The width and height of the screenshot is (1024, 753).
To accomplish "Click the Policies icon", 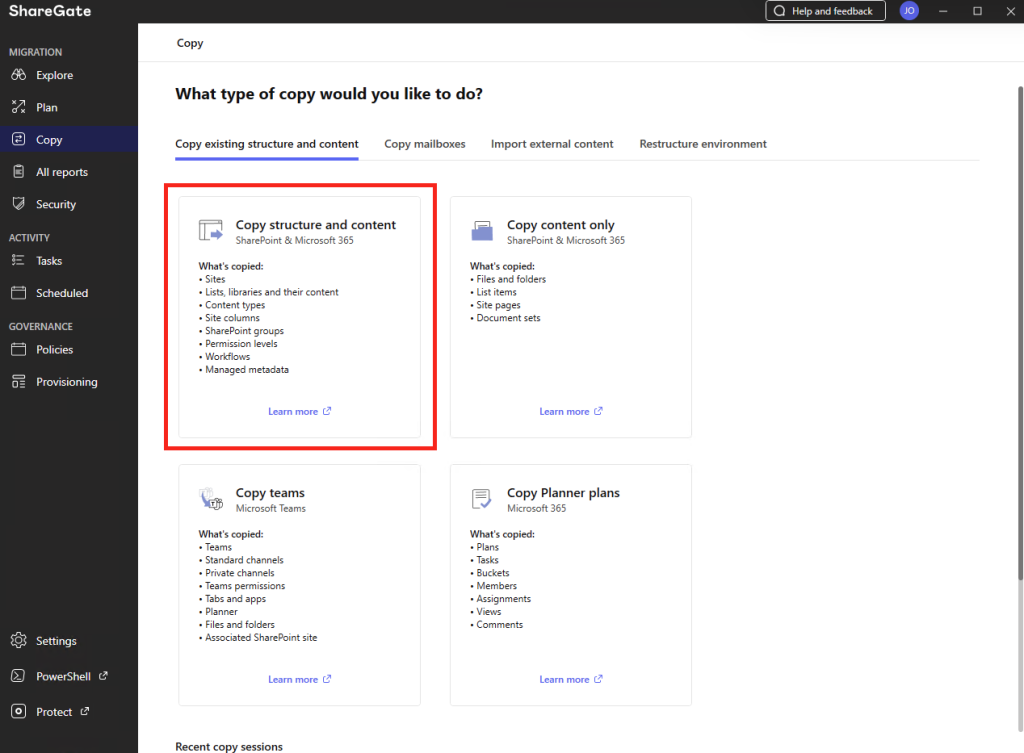I will [x=18, y=349].
